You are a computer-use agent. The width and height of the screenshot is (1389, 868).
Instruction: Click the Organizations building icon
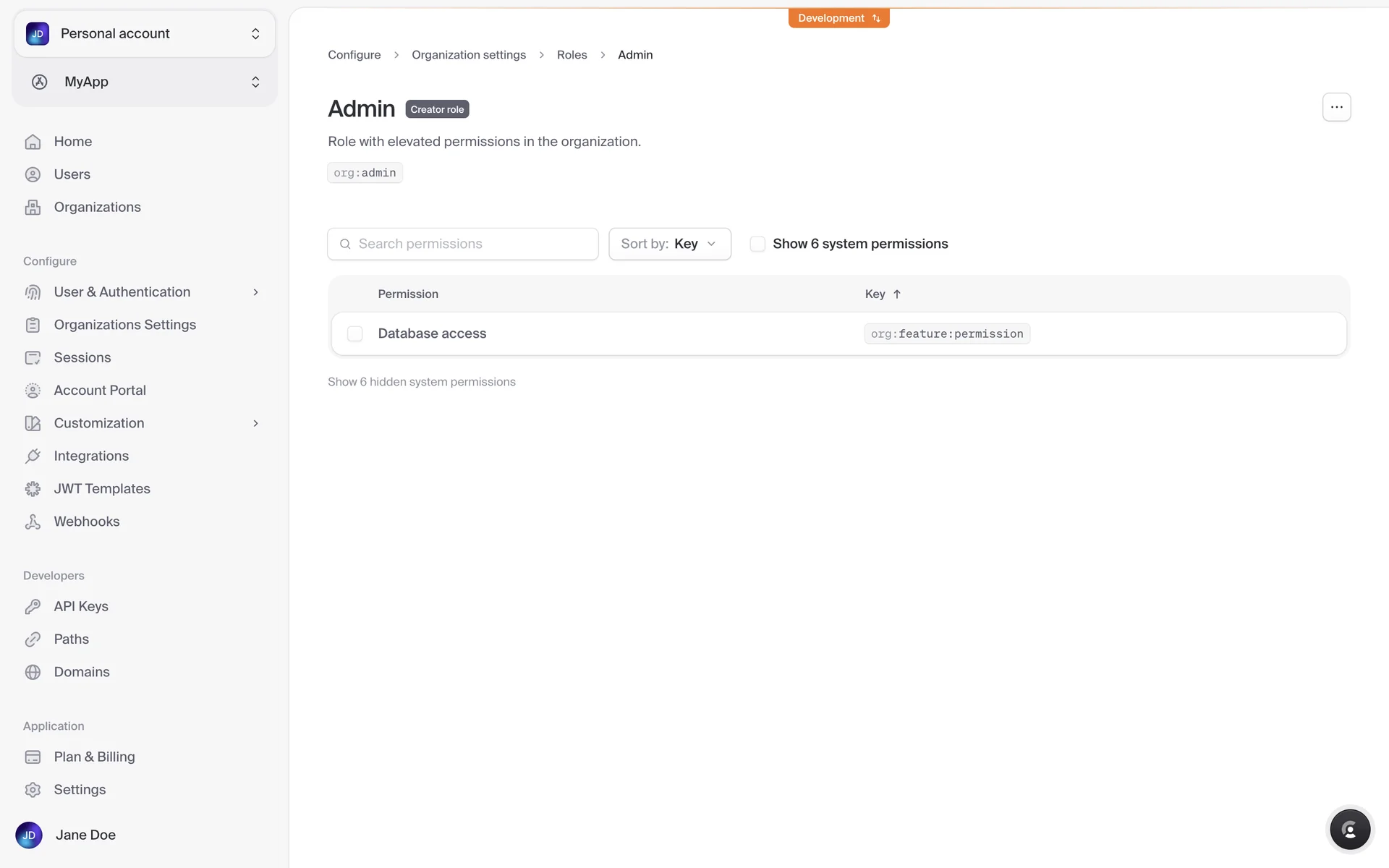(33, 207)
